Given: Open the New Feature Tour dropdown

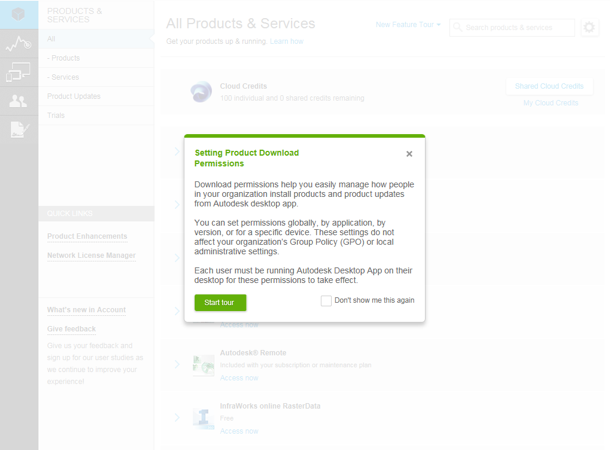Looking at the screenshot, I should 408,25.
